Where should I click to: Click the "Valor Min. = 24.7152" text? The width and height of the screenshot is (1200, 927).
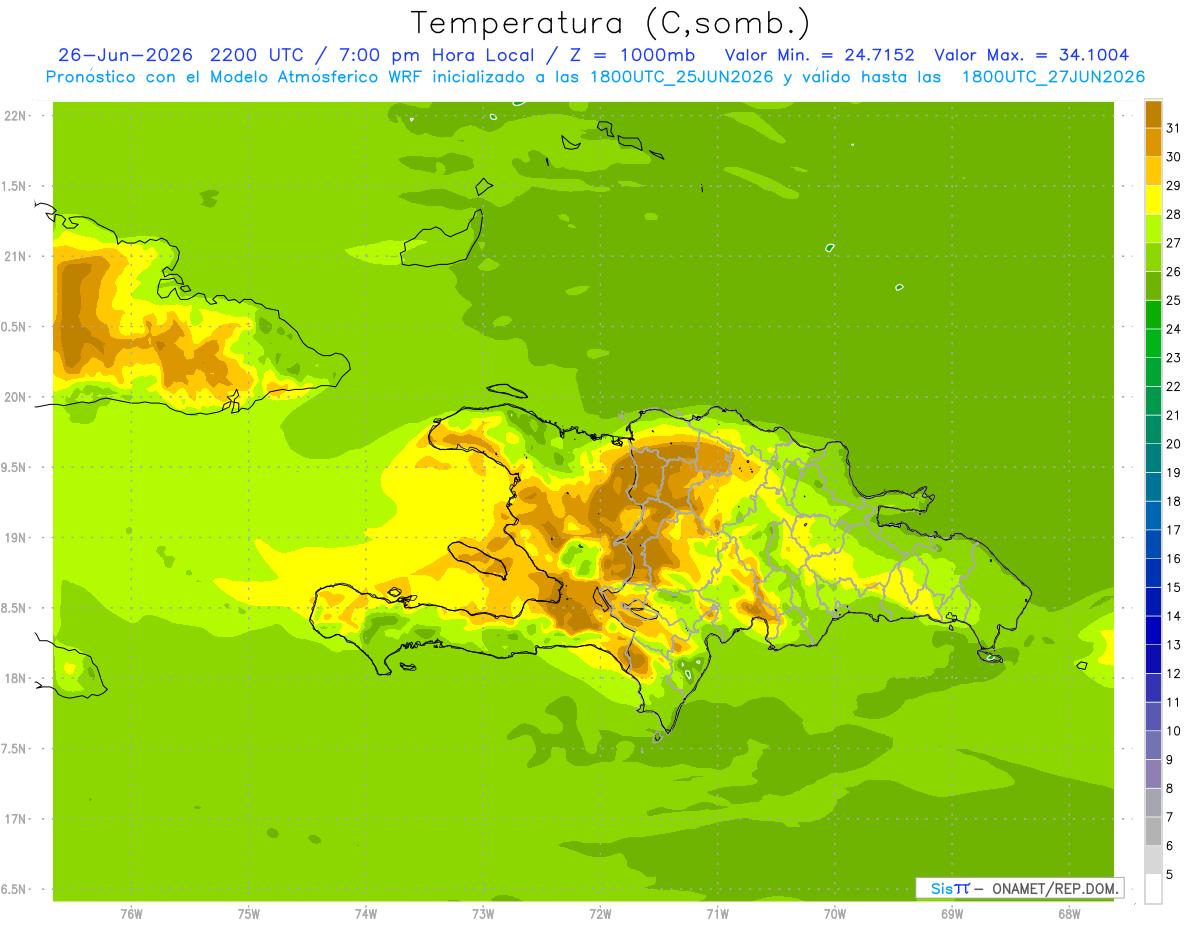[x=819, y=55]
